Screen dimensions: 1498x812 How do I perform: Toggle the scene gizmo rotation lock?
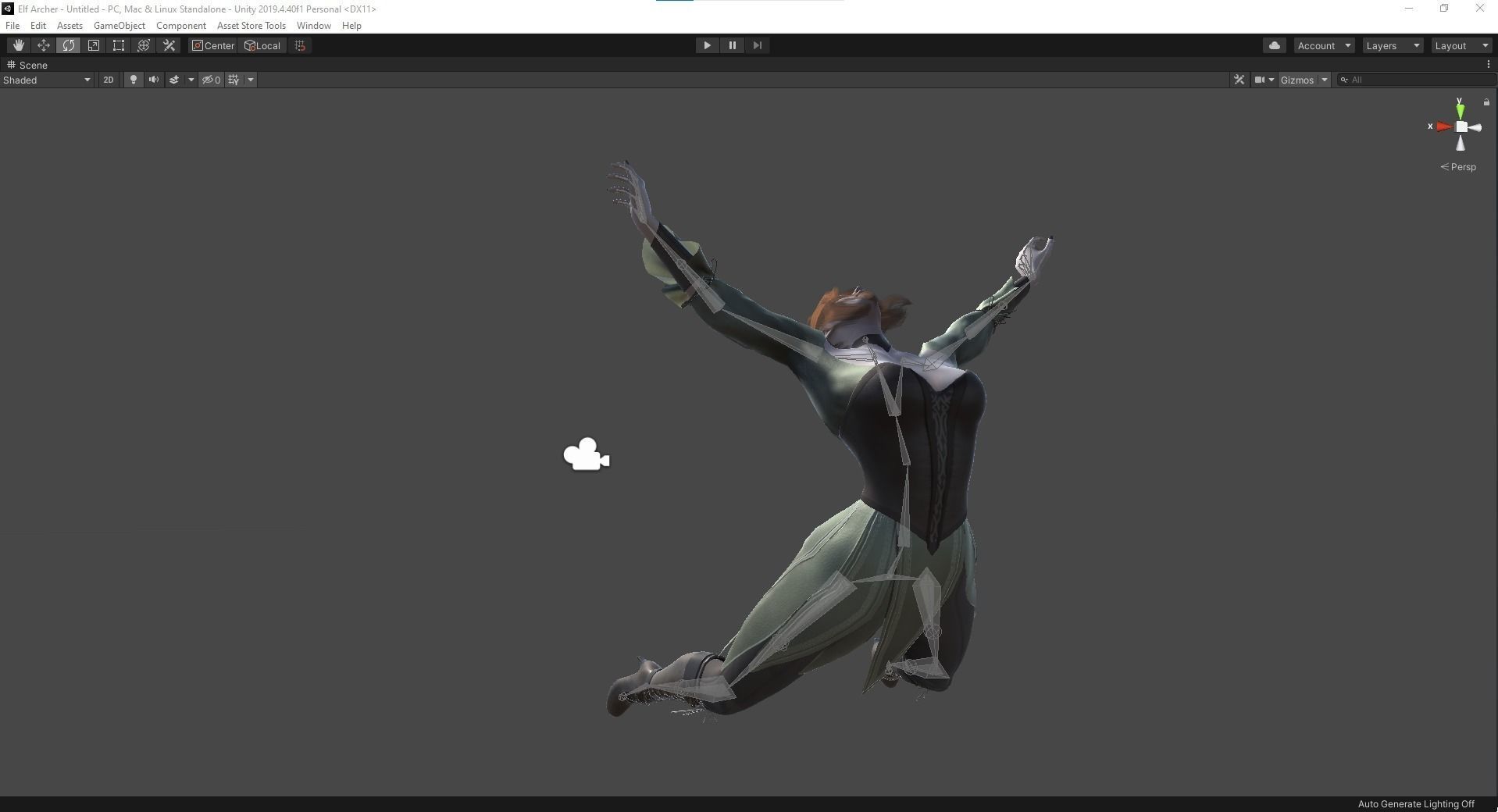[1486, 102]
